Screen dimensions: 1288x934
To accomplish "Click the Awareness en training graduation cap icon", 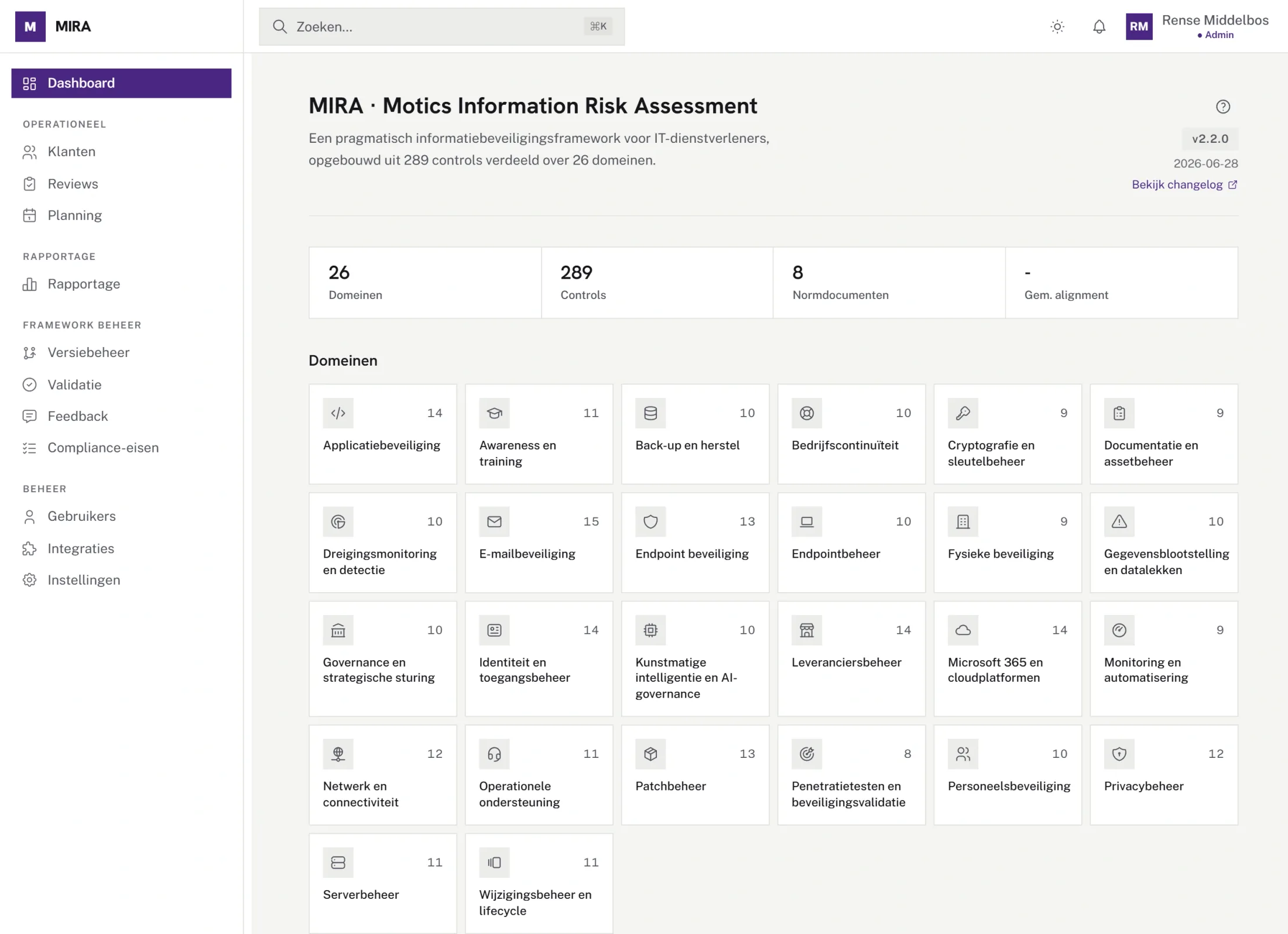I will [x=494, y=413].
